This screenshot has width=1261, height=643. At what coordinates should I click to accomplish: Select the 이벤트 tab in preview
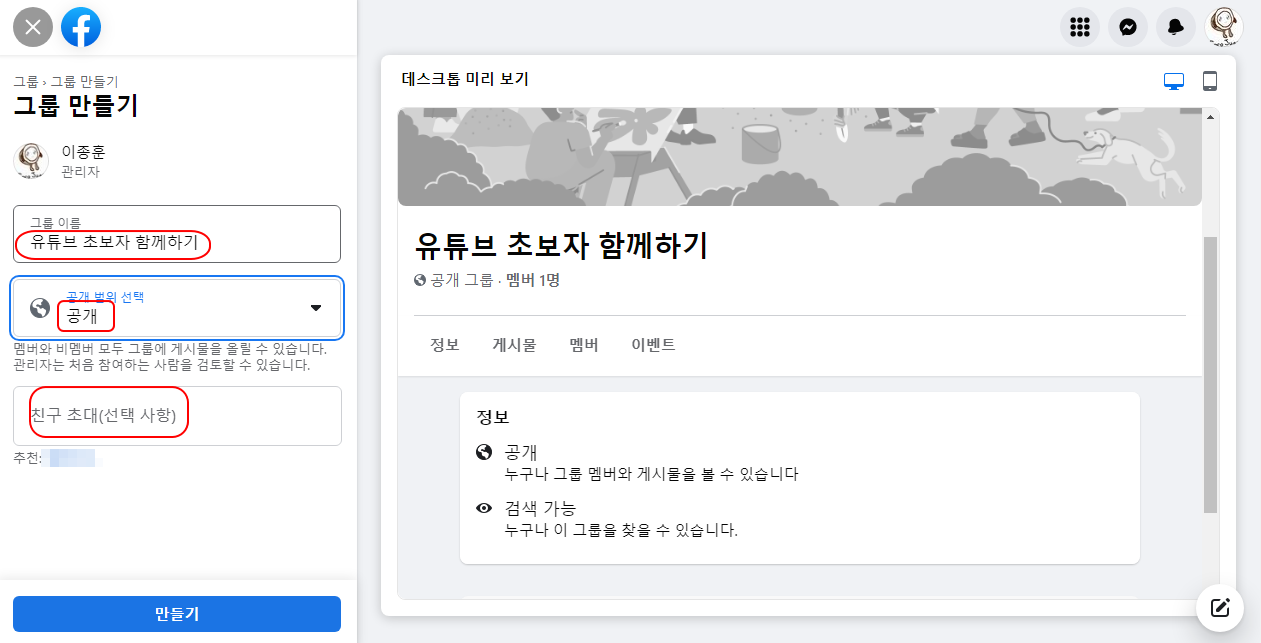pos(653,345)
